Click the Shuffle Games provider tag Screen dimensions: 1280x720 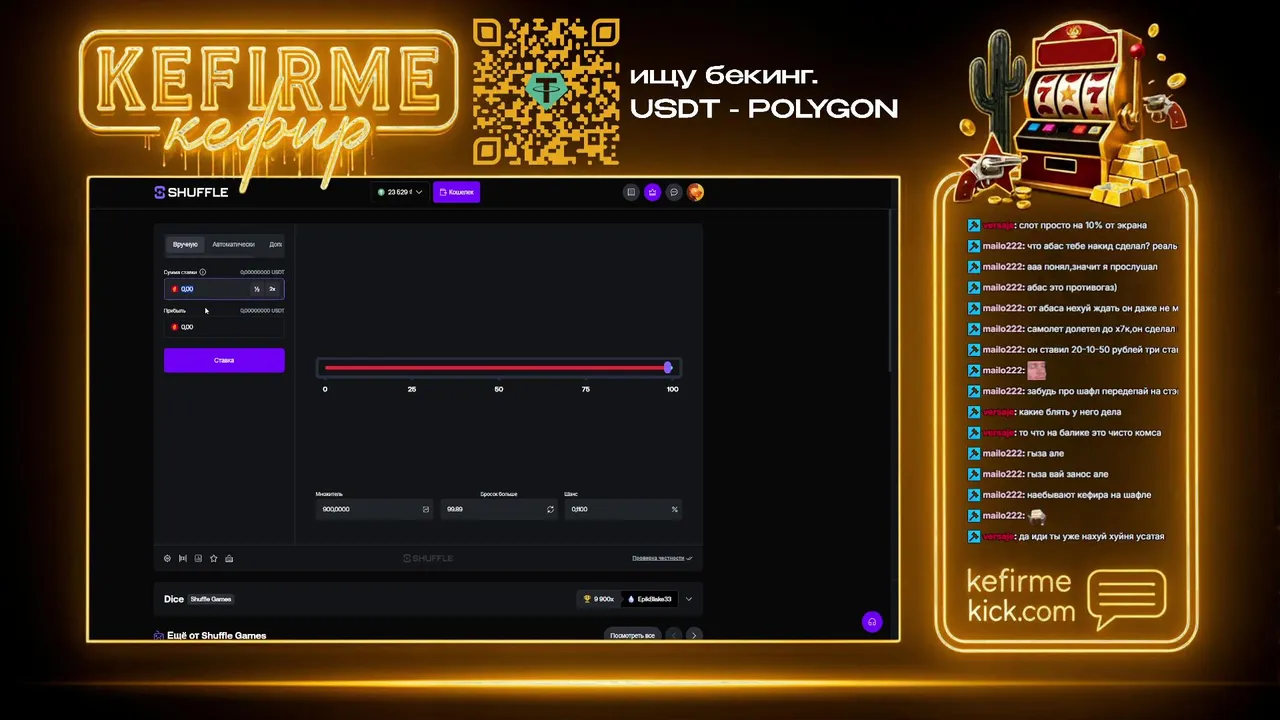[211, 599]
